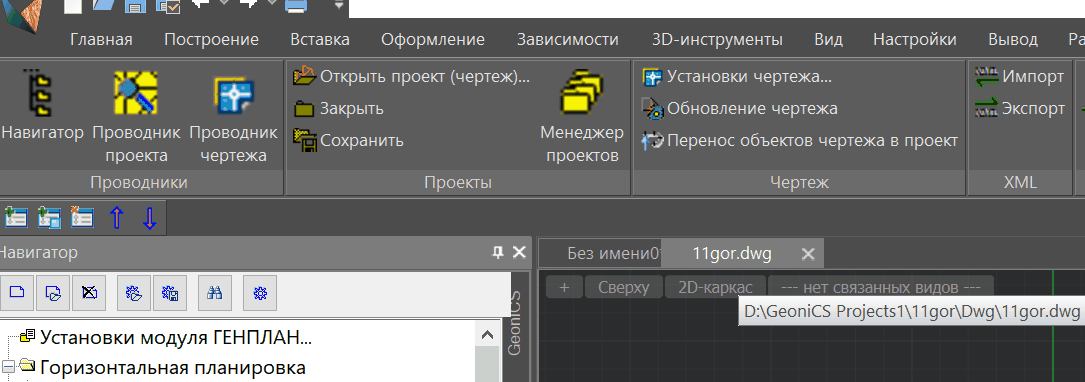Open the Оформление ribbon tab
The image size is (1085, 382).
pos(432,39)
